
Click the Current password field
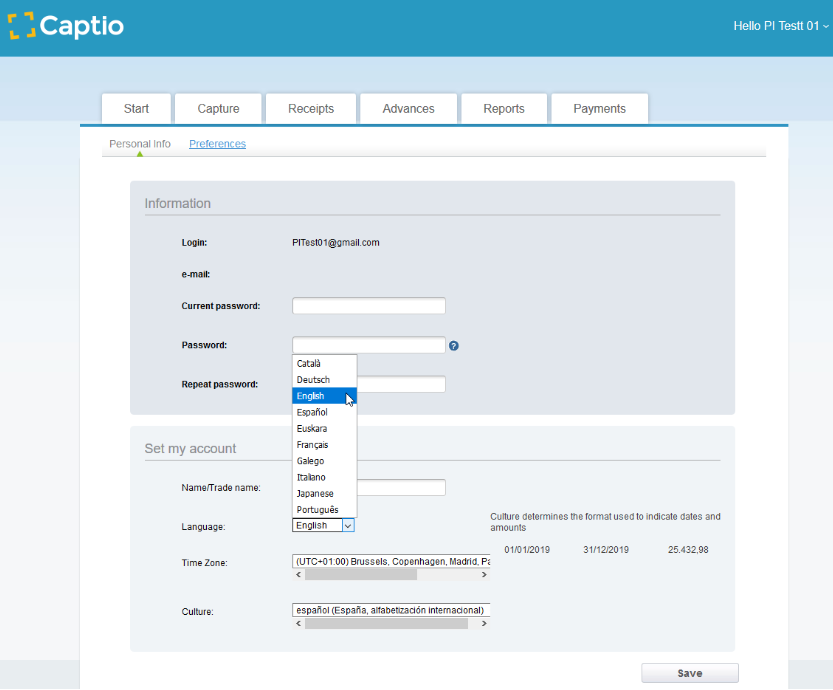[368, 306]
